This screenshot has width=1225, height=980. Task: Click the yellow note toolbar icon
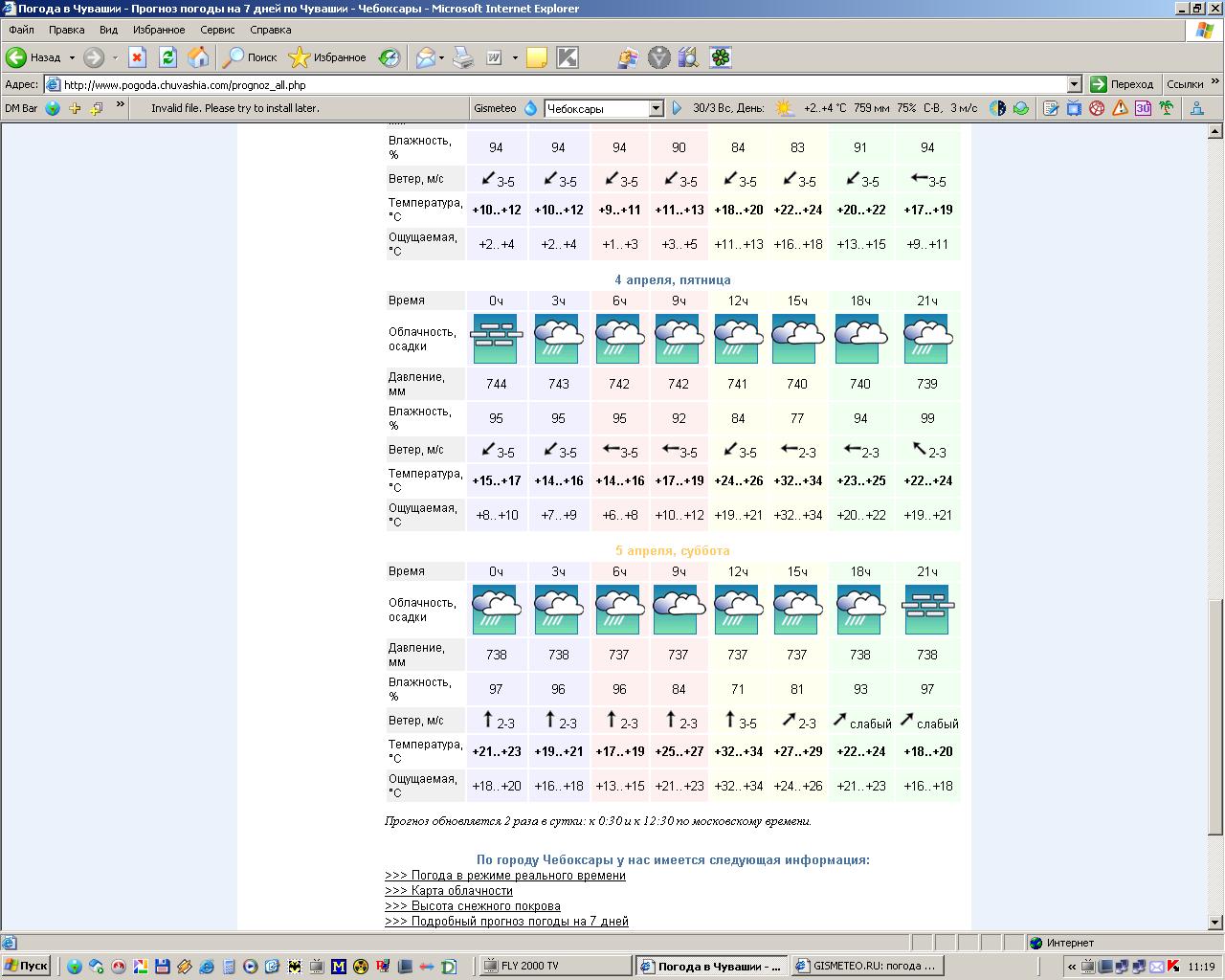537,57
